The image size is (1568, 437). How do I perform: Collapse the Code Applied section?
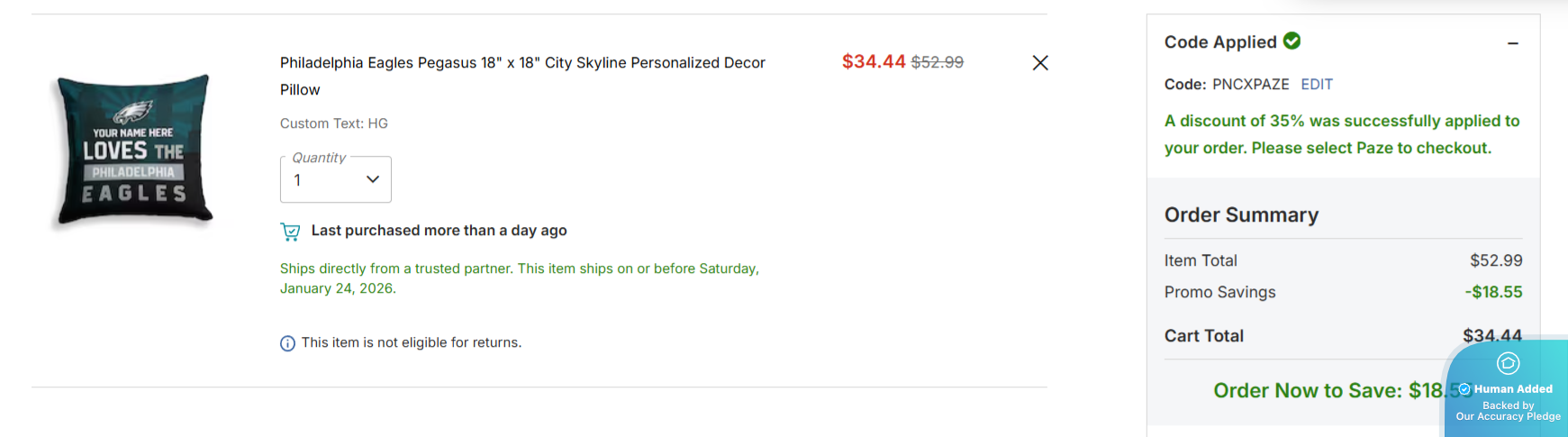(1513, 43)
